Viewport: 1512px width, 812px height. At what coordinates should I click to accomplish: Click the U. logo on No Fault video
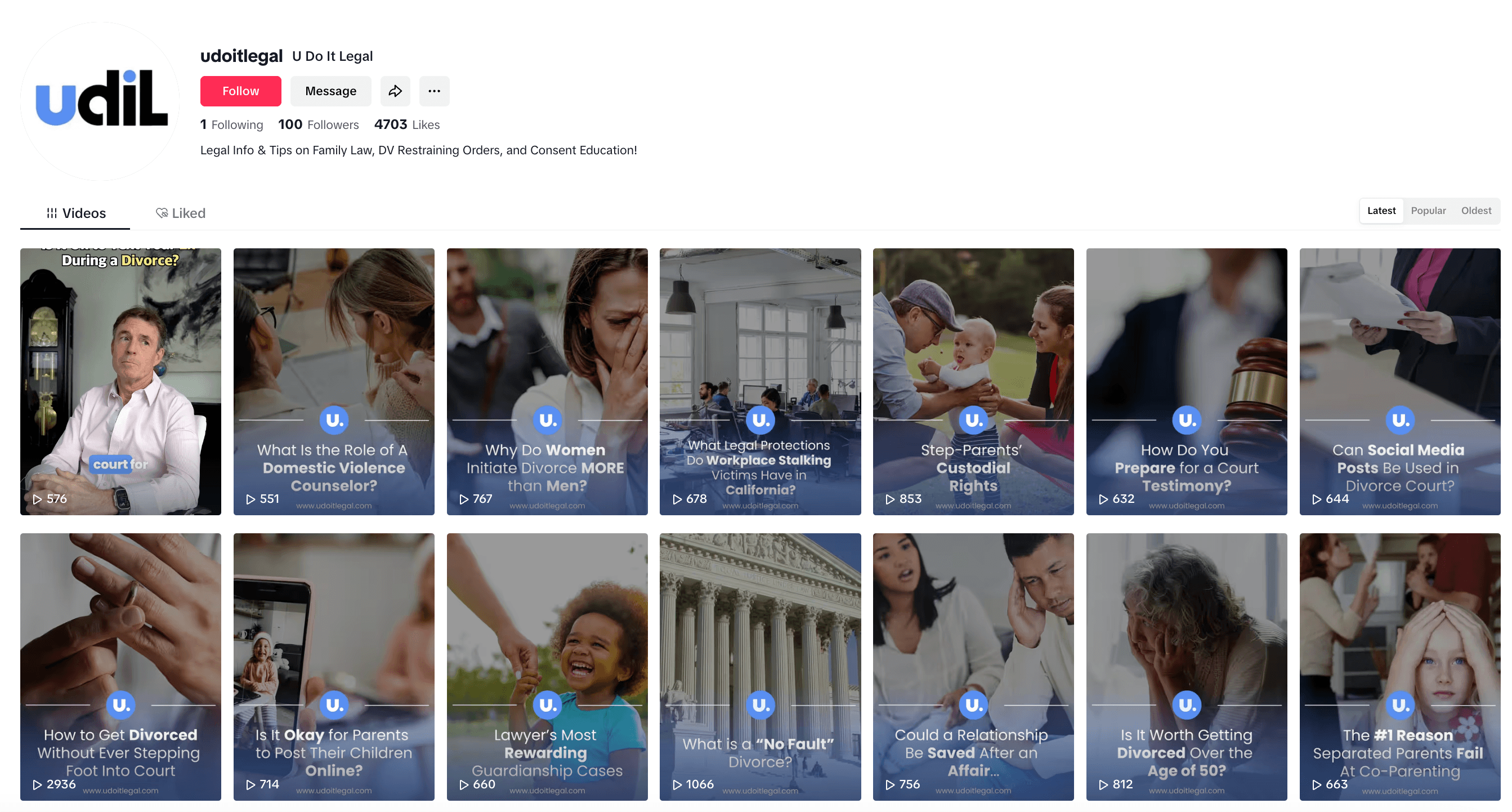click(x=760, y=704)
